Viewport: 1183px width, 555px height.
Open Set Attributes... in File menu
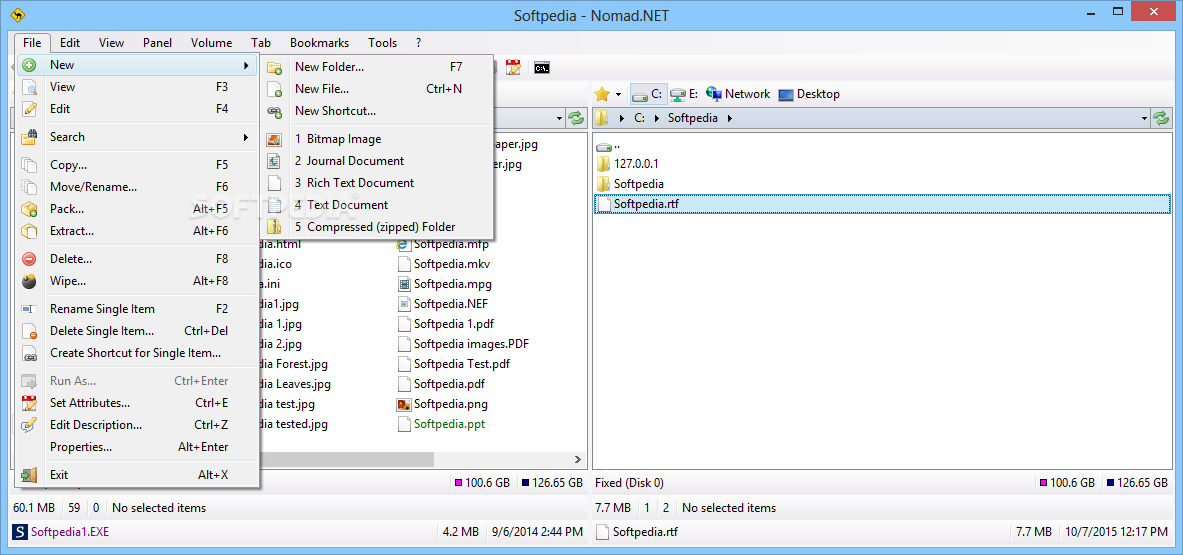138,403
